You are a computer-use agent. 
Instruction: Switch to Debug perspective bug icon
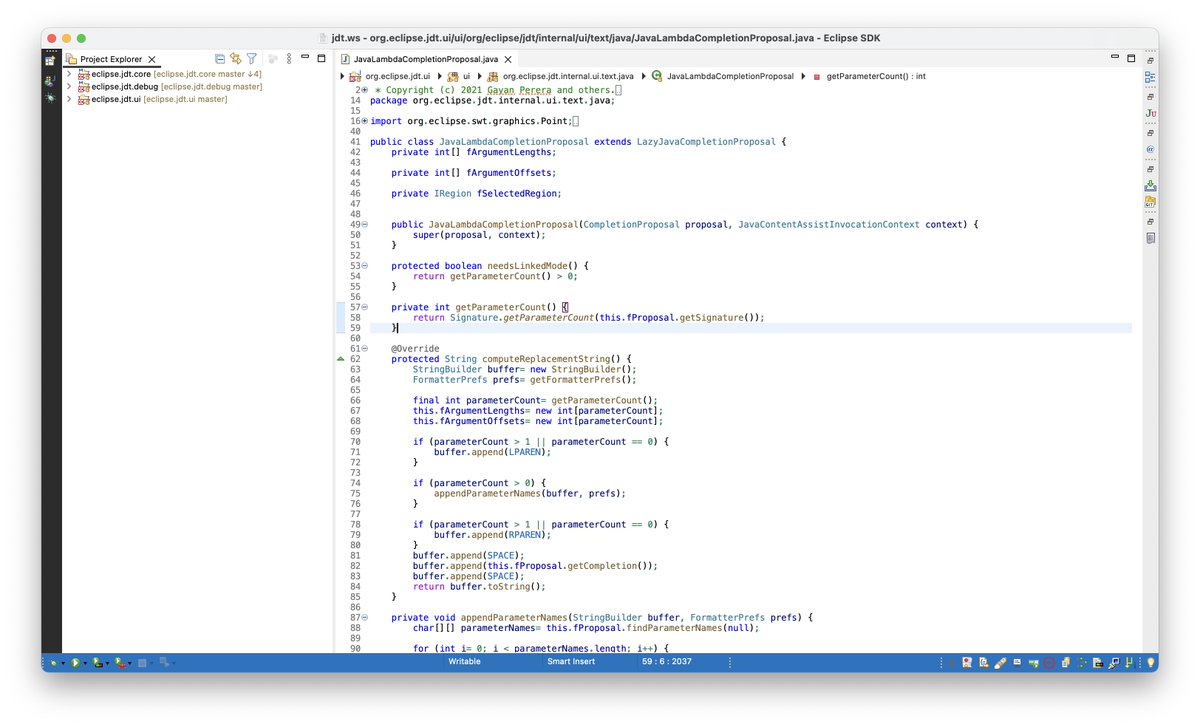coord(50,98)
